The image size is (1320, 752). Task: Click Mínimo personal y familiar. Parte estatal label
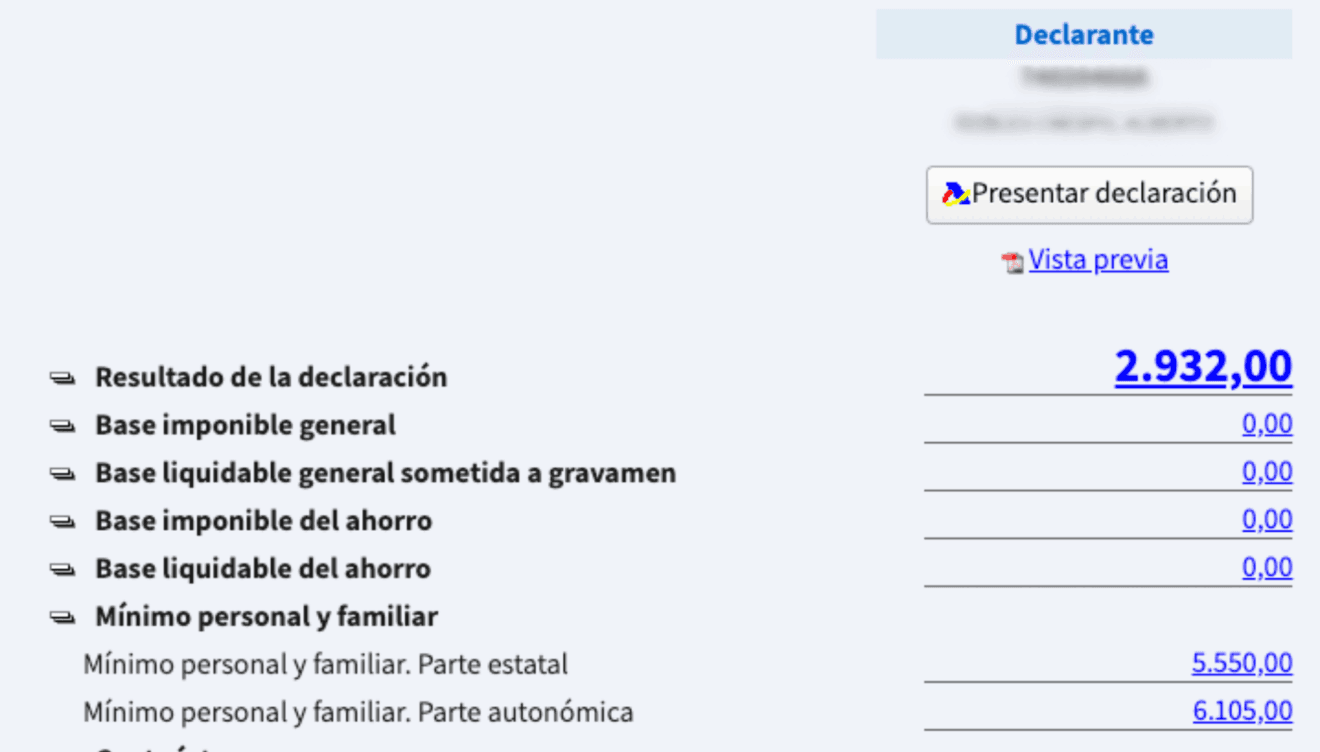click(x=325, y=664)
